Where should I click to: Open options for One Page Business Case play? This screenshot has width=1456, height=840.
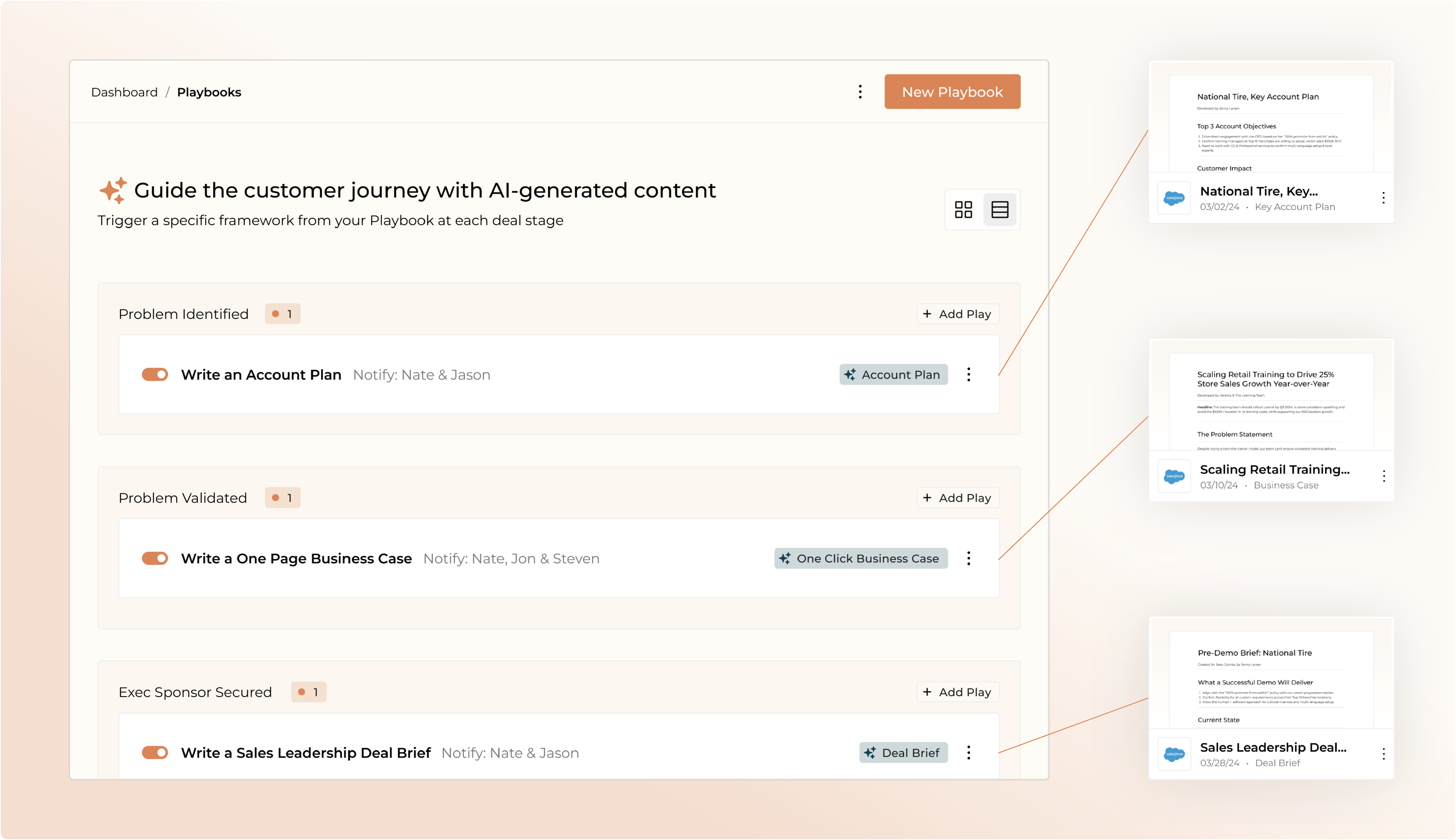pos(968,558)
